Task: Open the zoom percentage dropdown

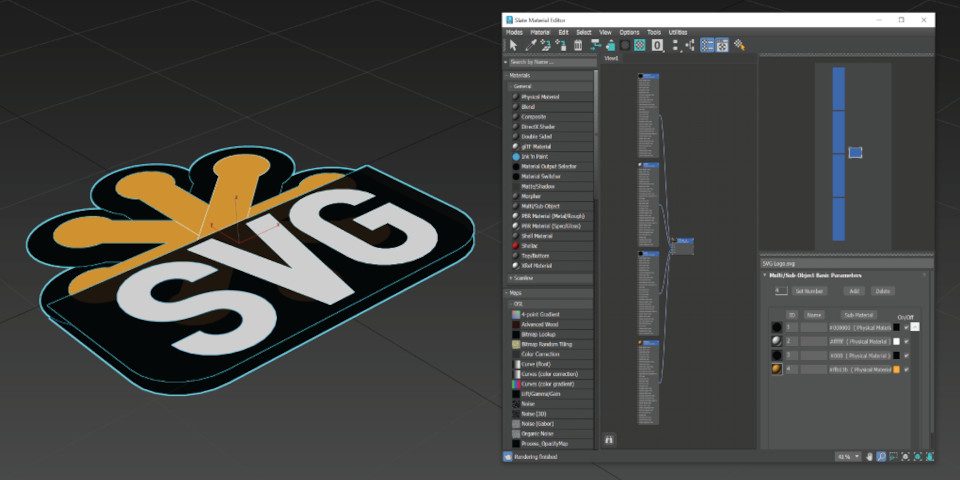Action: (x=857, y=457)
